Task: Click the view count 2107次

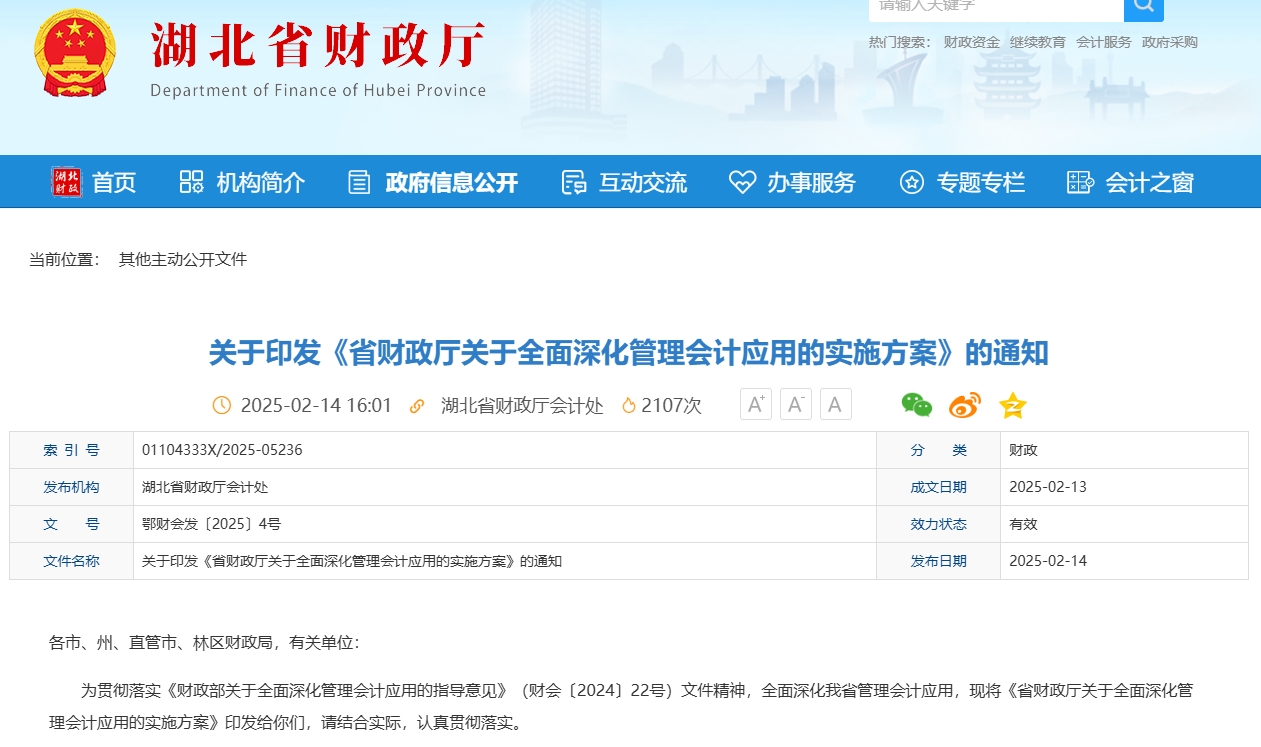Action: pyautogui.click(x=672, y=405)
